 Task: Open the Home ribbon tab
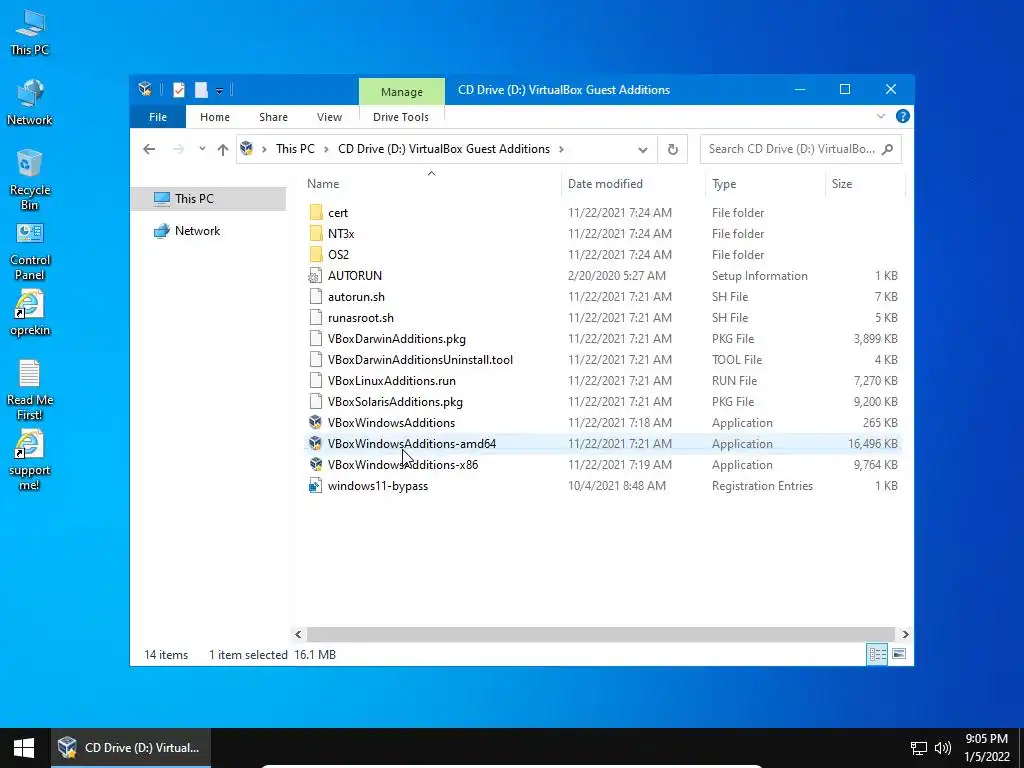(215, 117)
